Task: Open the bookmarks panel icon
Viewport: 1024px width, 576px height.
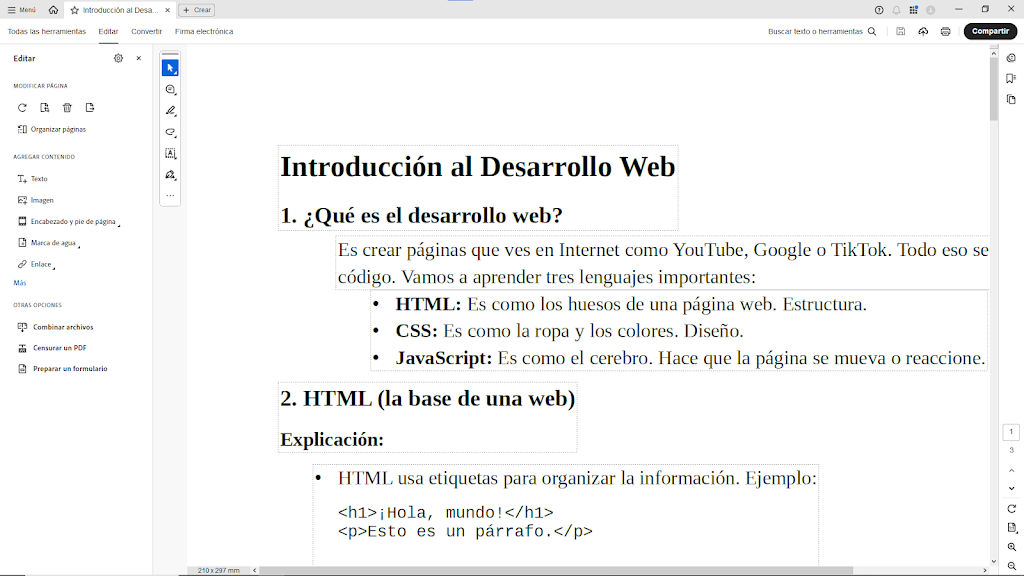Action: (1011, 77)
